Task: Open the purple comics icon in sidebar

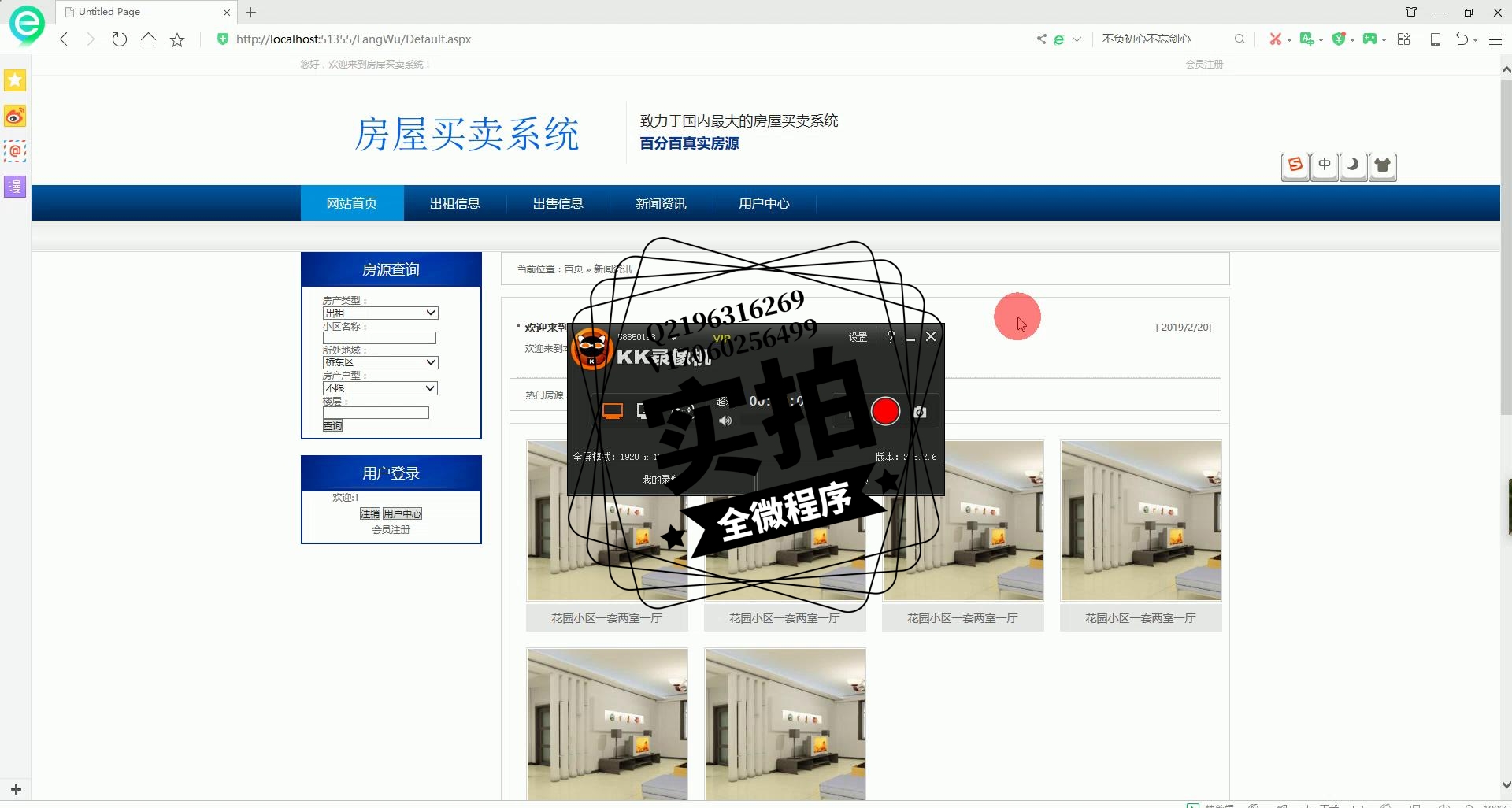Action: tap(15, 187)
